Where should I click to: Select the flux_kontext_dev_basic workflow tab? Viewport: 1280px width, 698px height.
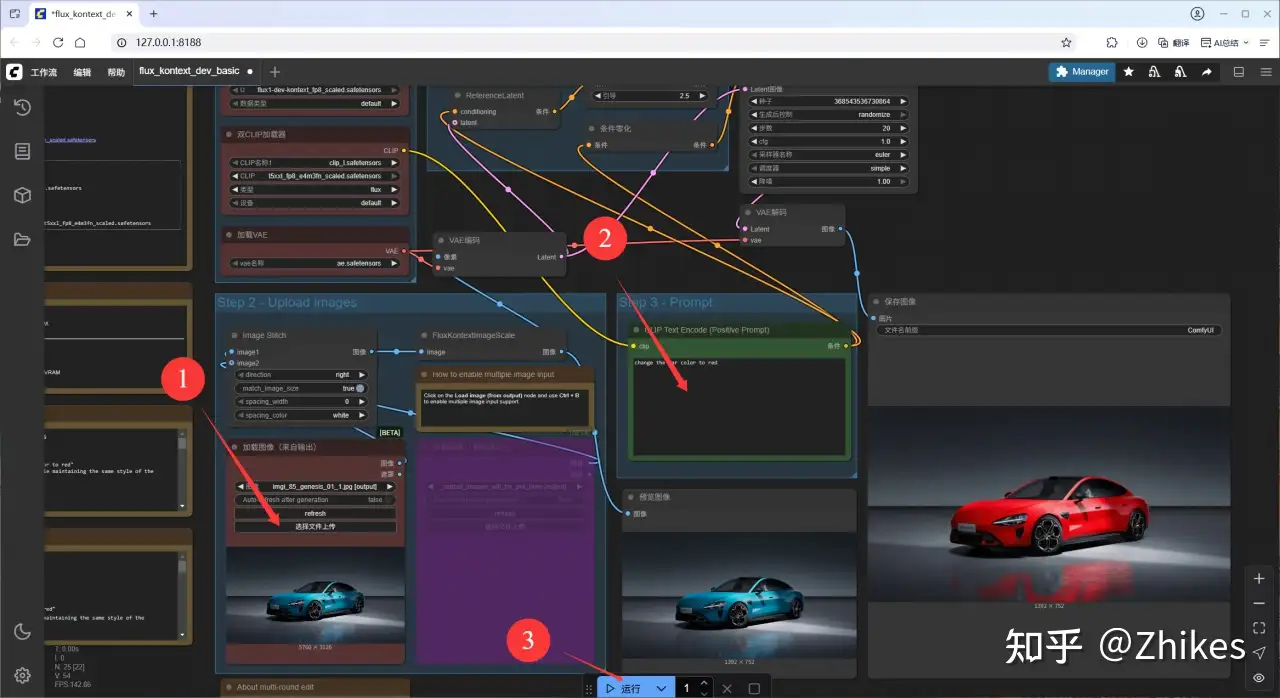(x=190, y=72)
